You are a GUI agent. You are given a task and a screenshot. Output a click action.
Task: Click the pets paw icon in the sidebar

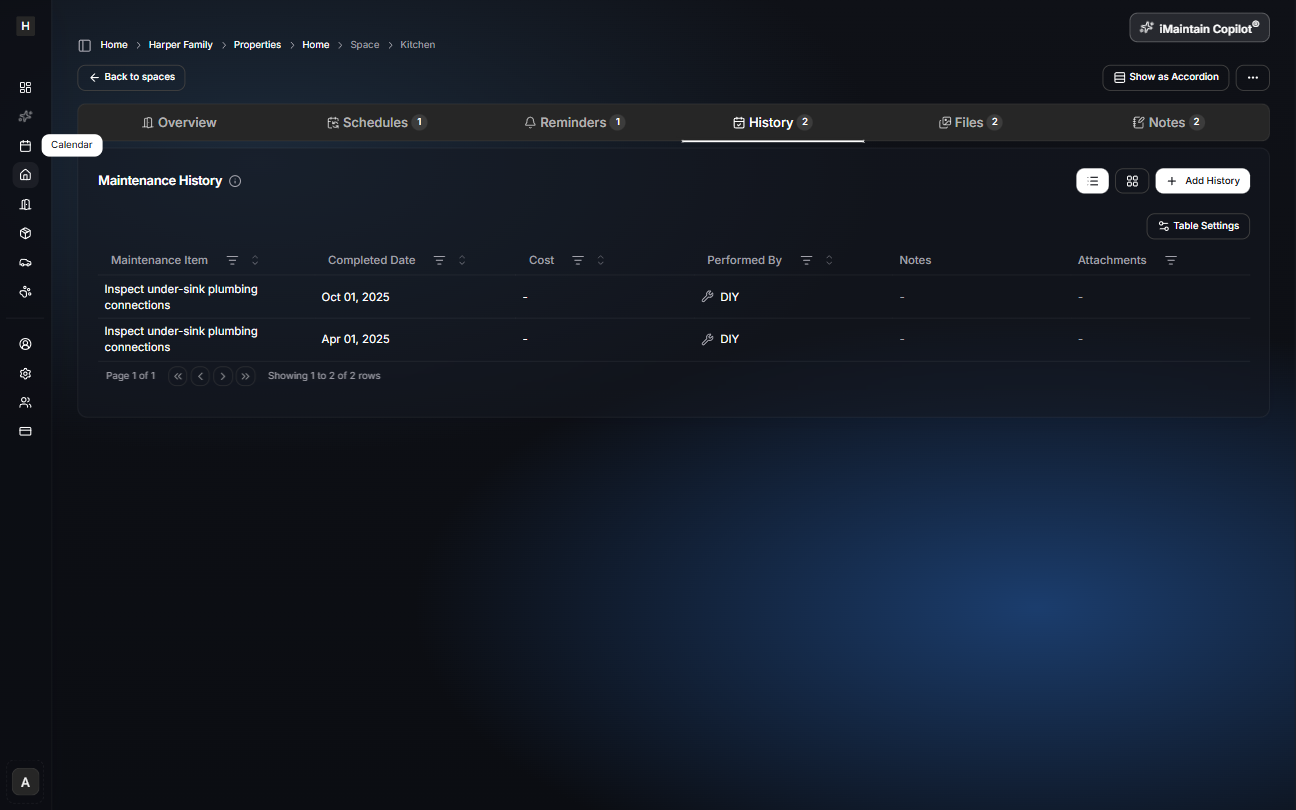[25, 291]
